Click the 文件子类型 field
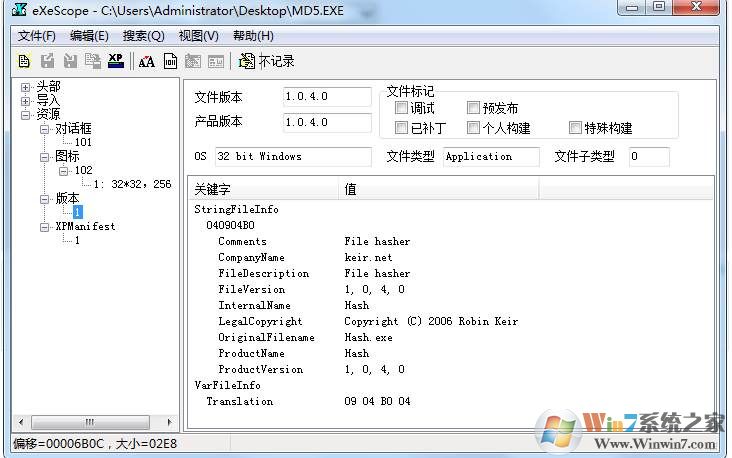732x458 pixels. (649, 156)
